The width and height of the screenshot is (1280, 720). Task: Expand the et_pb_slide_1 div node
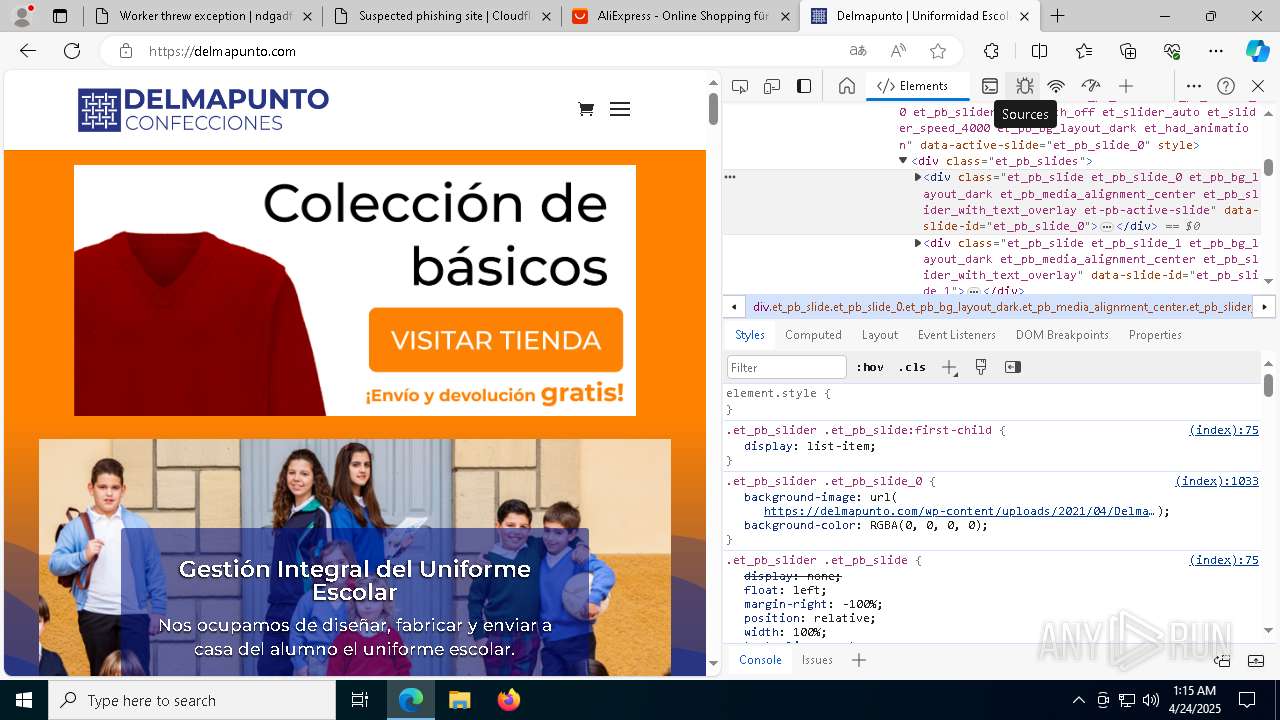918,243
